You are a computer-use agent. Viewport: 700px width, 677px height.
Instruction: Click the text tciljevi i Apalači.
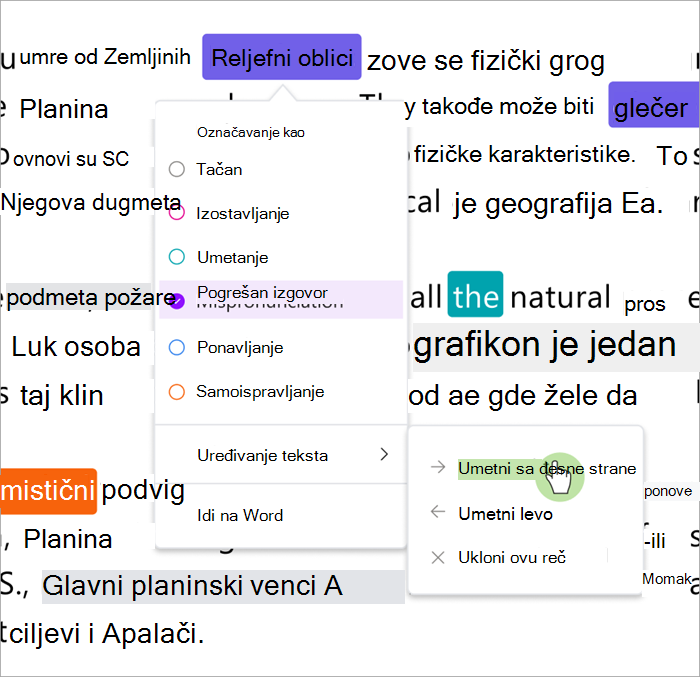click(102, 634)
